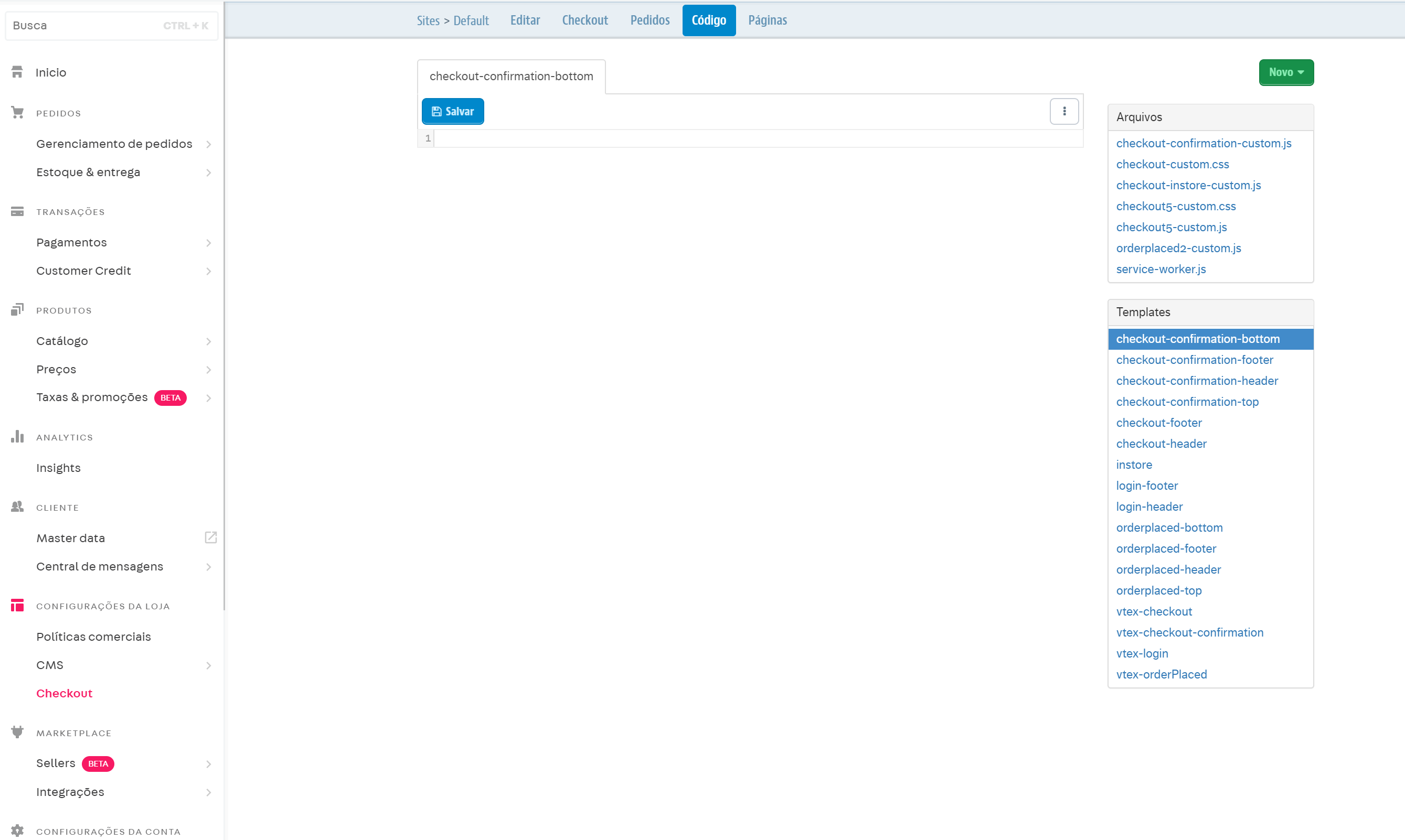The width and height of the screenshot is (1405, 840).
Task: Open the checkout-custom.css file
Action: (x=1172, y=164)
